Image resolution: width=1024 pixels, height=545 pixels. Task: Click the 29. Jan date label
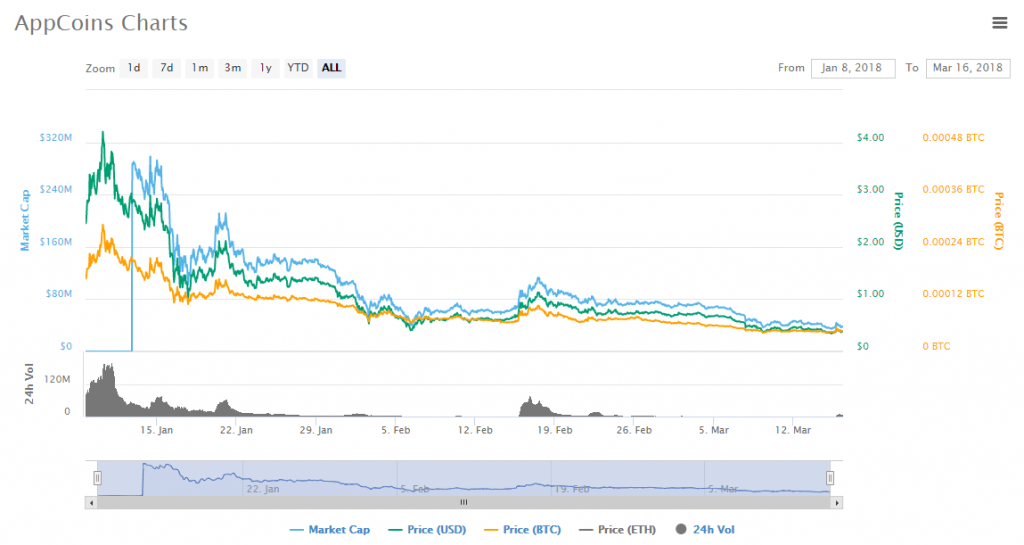point(316,430)
